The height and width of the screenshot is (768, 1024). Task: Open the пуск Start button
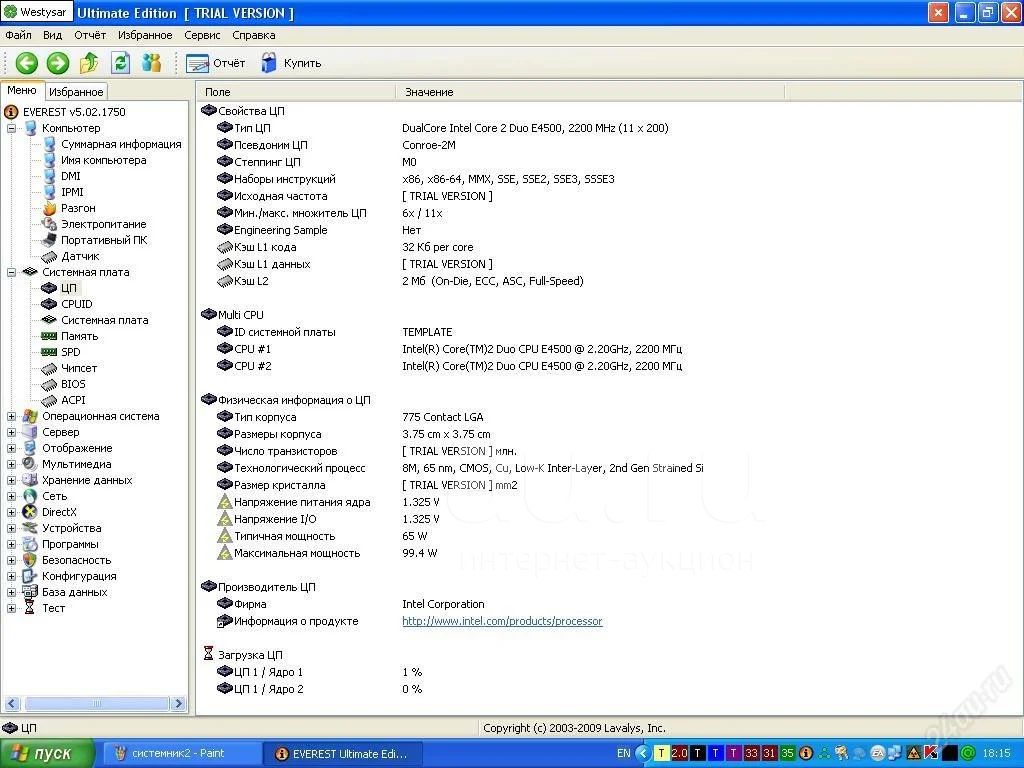tap(46, 754)
